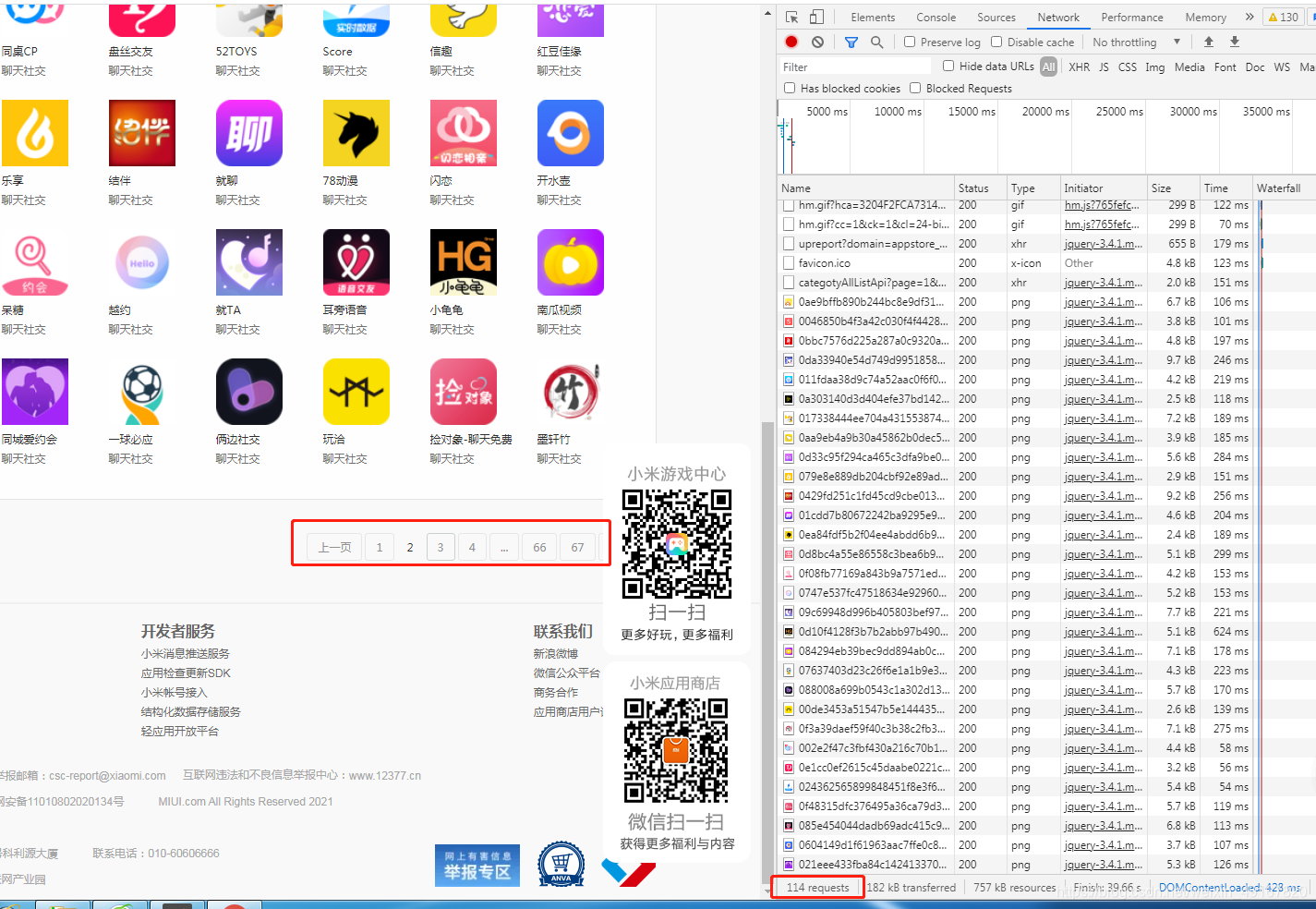Switch to the Performance tab
1316x909 pixels.
pyautogui.click(x=1132, y=17)
